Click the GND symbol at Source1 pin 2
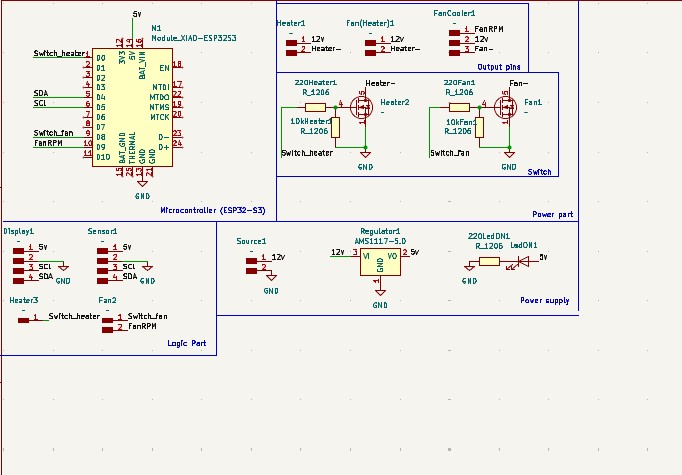The image size is (682, 475). [271, 278]
